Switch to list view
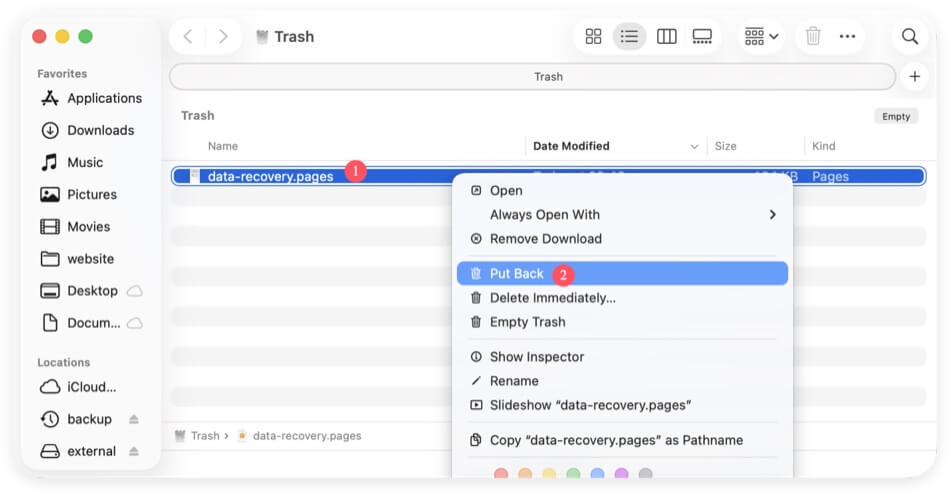This screenshot has width=951, height=495. (629, 36)
